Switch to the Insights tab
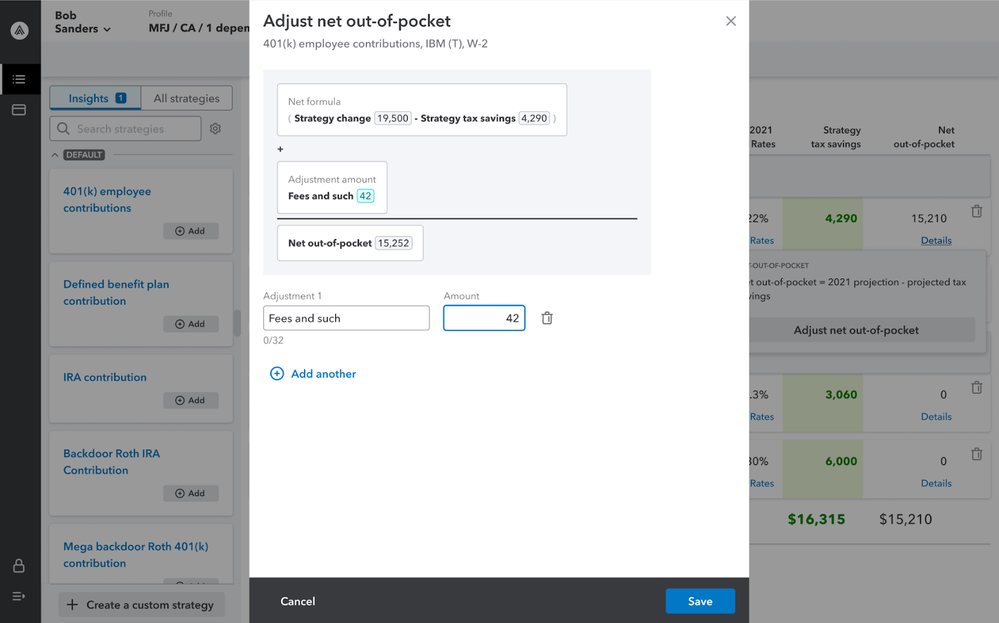Screen dimensions: 999x623 click(x=96, y=98)
